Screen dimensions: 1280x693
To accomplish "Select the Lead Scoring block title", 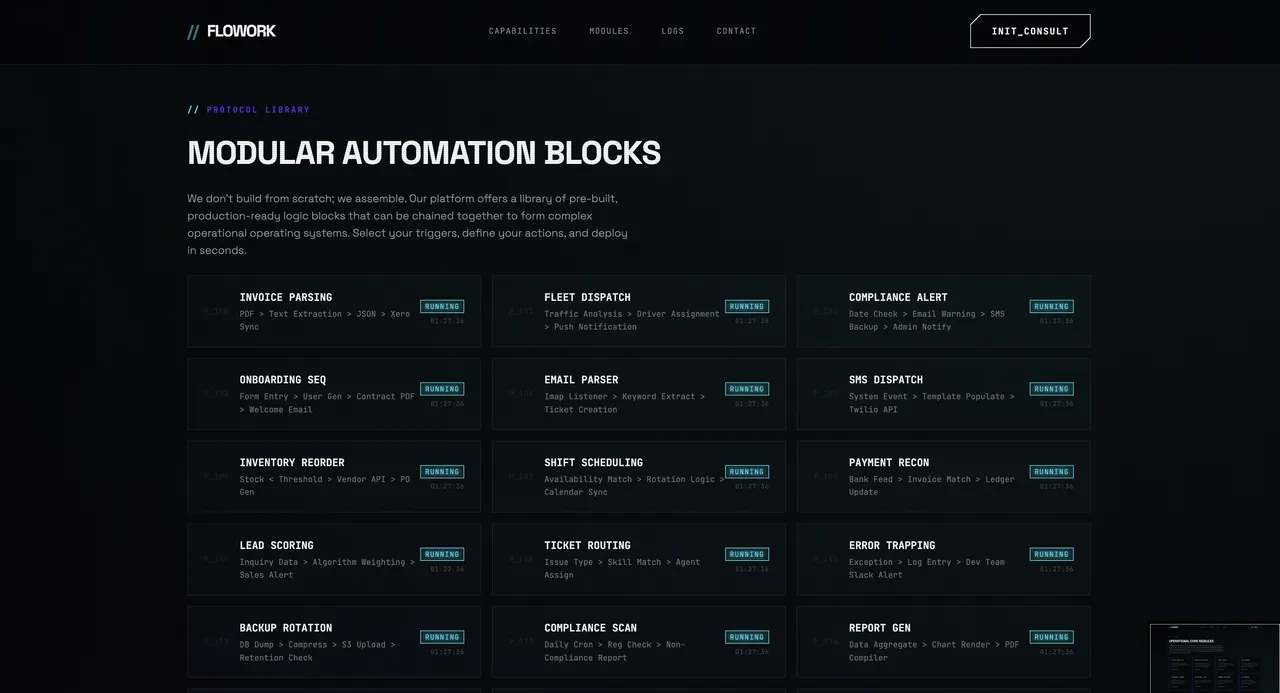I will 276,546.
